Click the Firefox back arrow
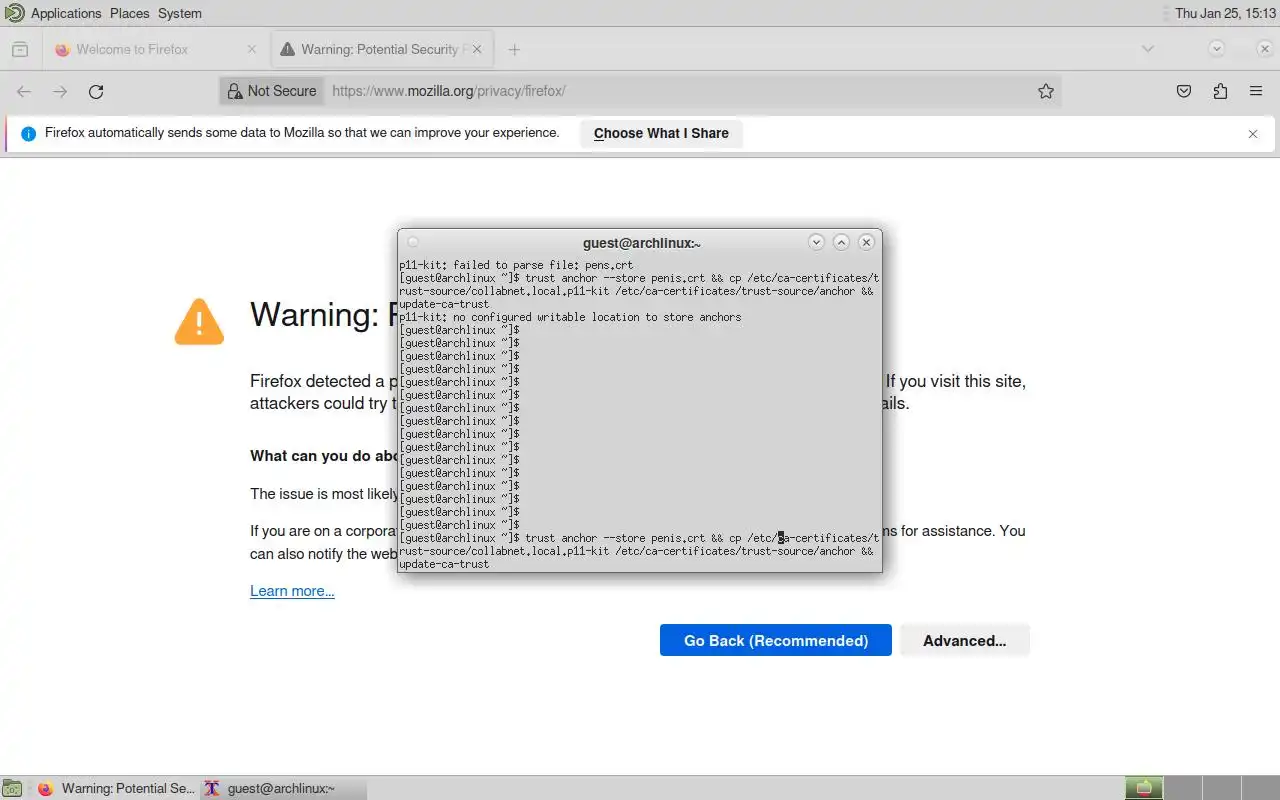 coord(24,91)
